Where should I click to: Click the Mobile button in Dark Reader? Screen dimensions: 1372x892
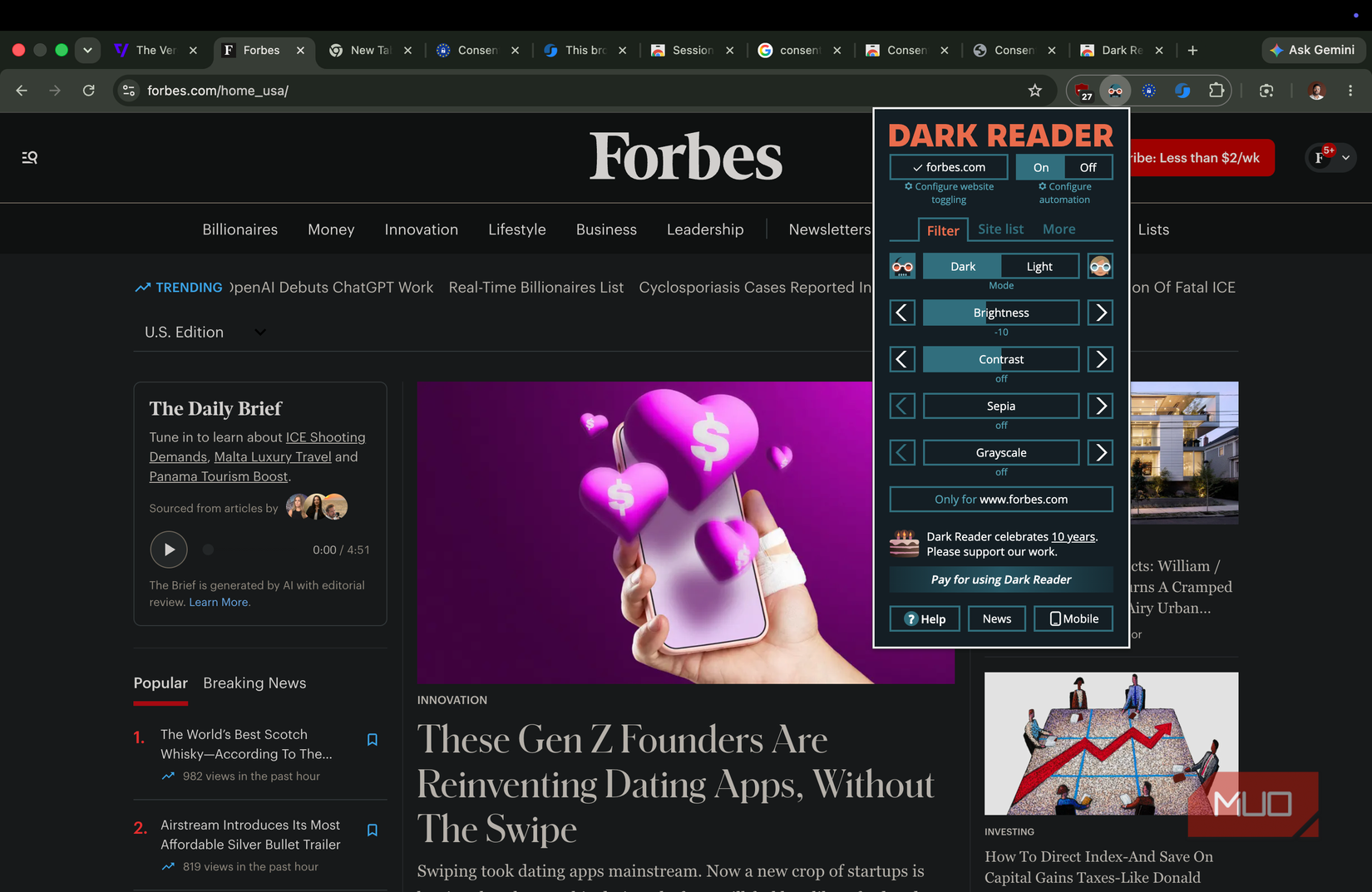tap(1073, 618)
